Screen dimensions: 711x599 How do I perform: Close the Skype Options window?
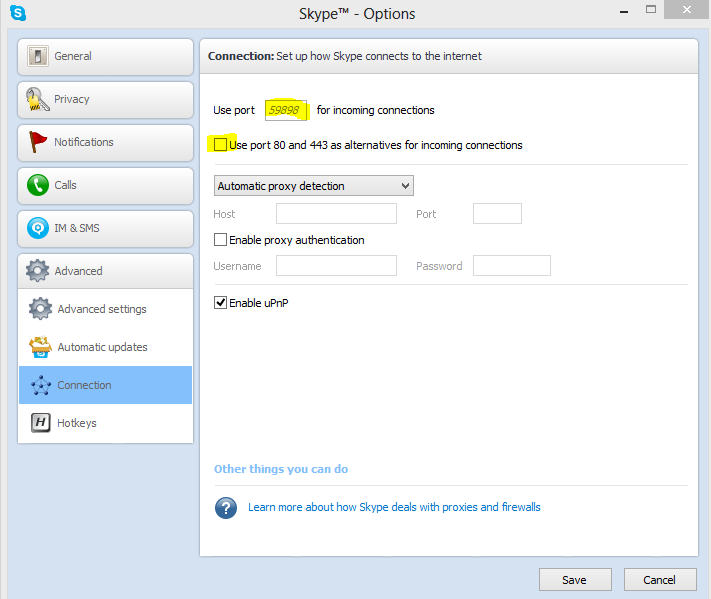point(687,10)
